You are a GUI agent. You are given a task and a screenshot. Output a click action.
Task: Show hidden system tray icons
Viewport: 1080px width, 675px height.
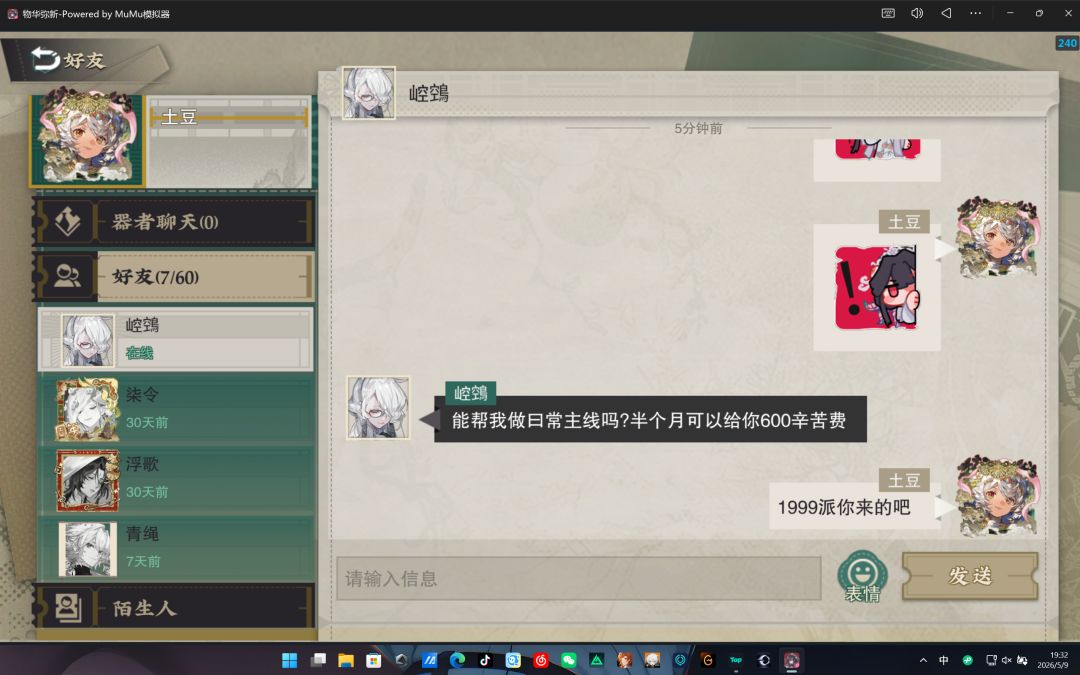(923, 661)
